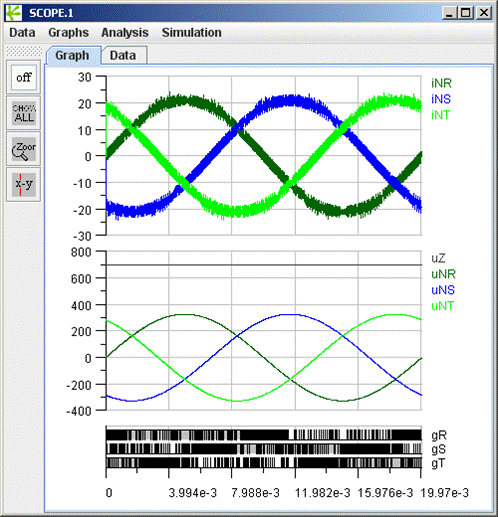Click the 7.988e-3 time axis label
498x517 pixels.
(x=256, y=493)
